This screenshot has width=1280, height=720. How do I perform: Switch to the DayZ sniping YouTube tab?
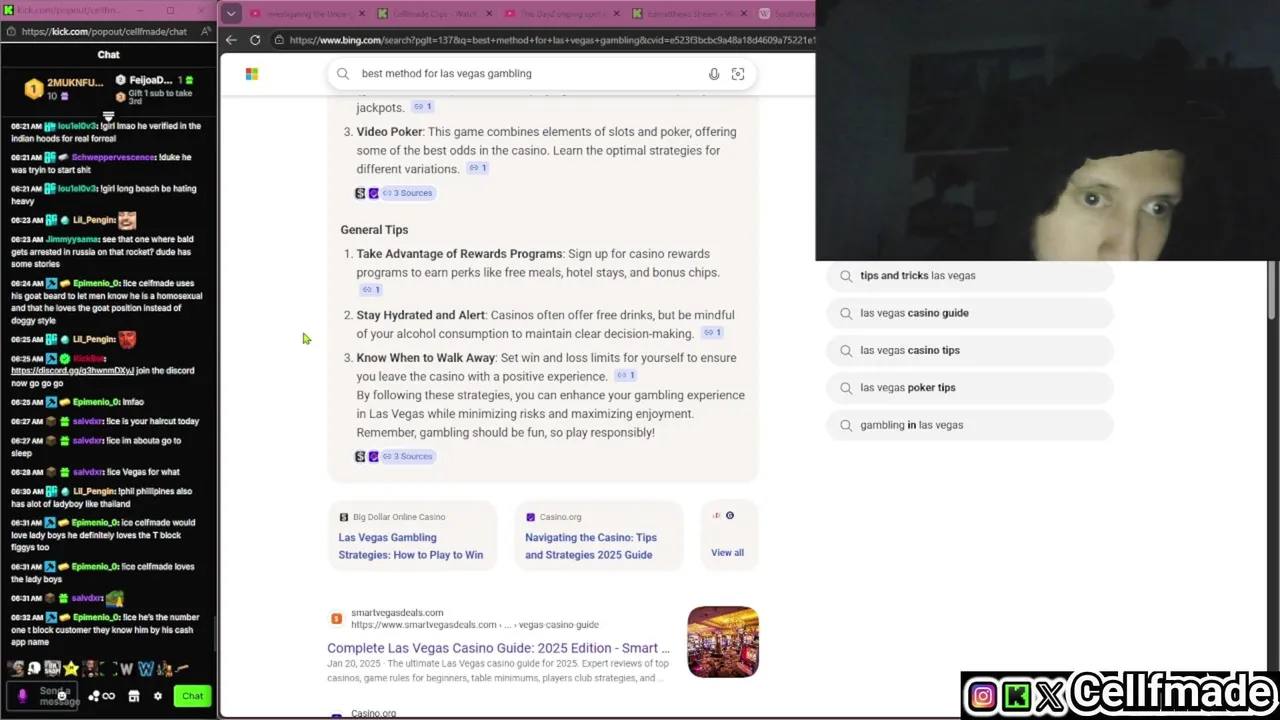tap(562, 14)
